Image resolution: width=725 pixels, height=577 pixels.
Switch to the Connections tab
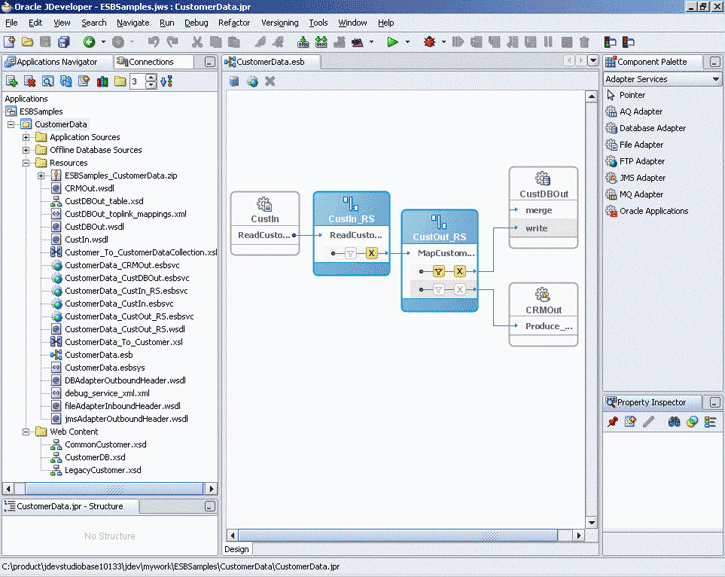(x=151, y=61)
